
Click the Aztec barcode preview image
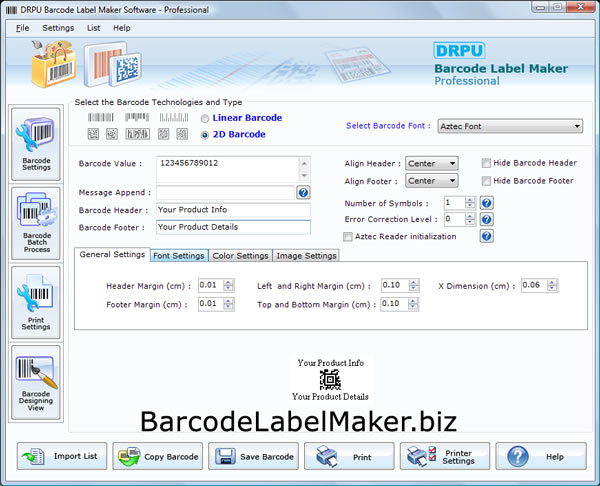330,380
